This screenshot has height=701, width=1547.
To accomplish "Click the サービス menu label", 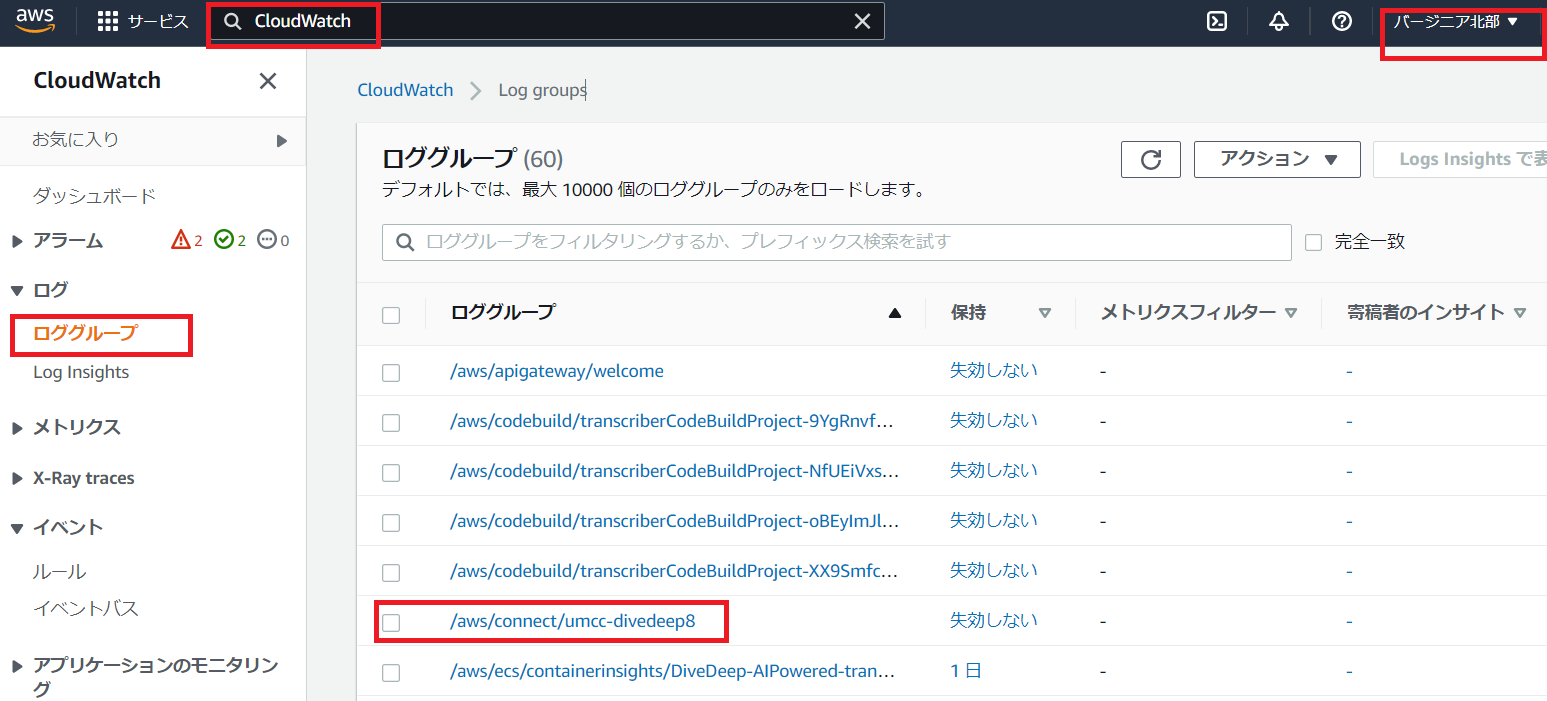I will point(158,22).
